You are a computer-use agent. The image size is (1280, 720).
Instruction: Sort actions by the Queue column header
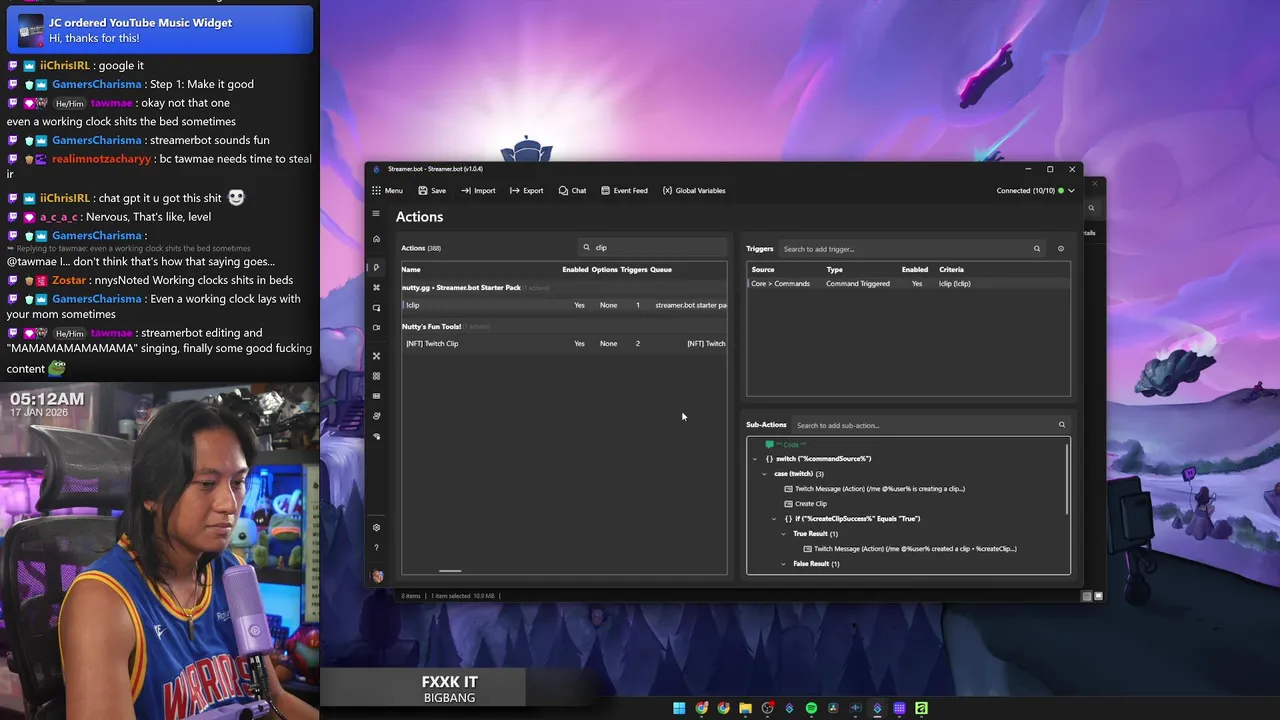pyautogui.click(x=661, y=269)
